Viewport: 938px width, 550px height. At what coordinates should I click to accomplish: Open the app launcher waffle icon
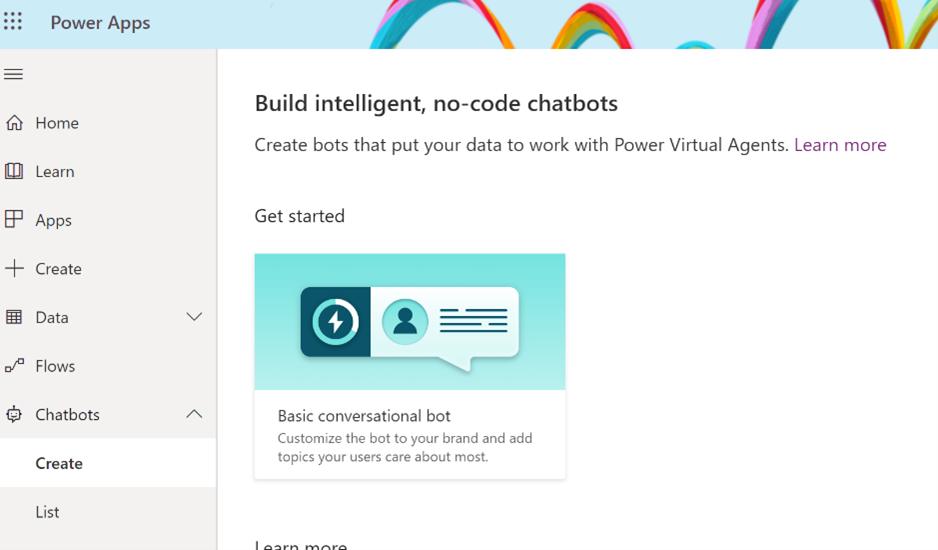(x=13, y=22)
